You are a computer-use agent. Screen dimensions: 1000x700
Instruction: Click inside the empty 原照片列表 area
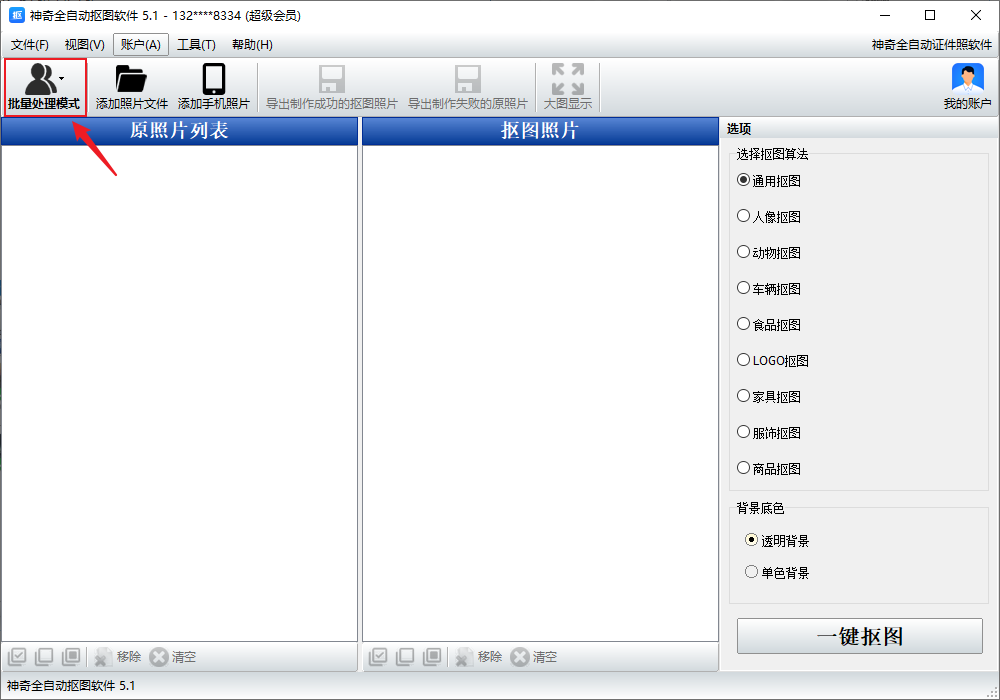point(179,390)
